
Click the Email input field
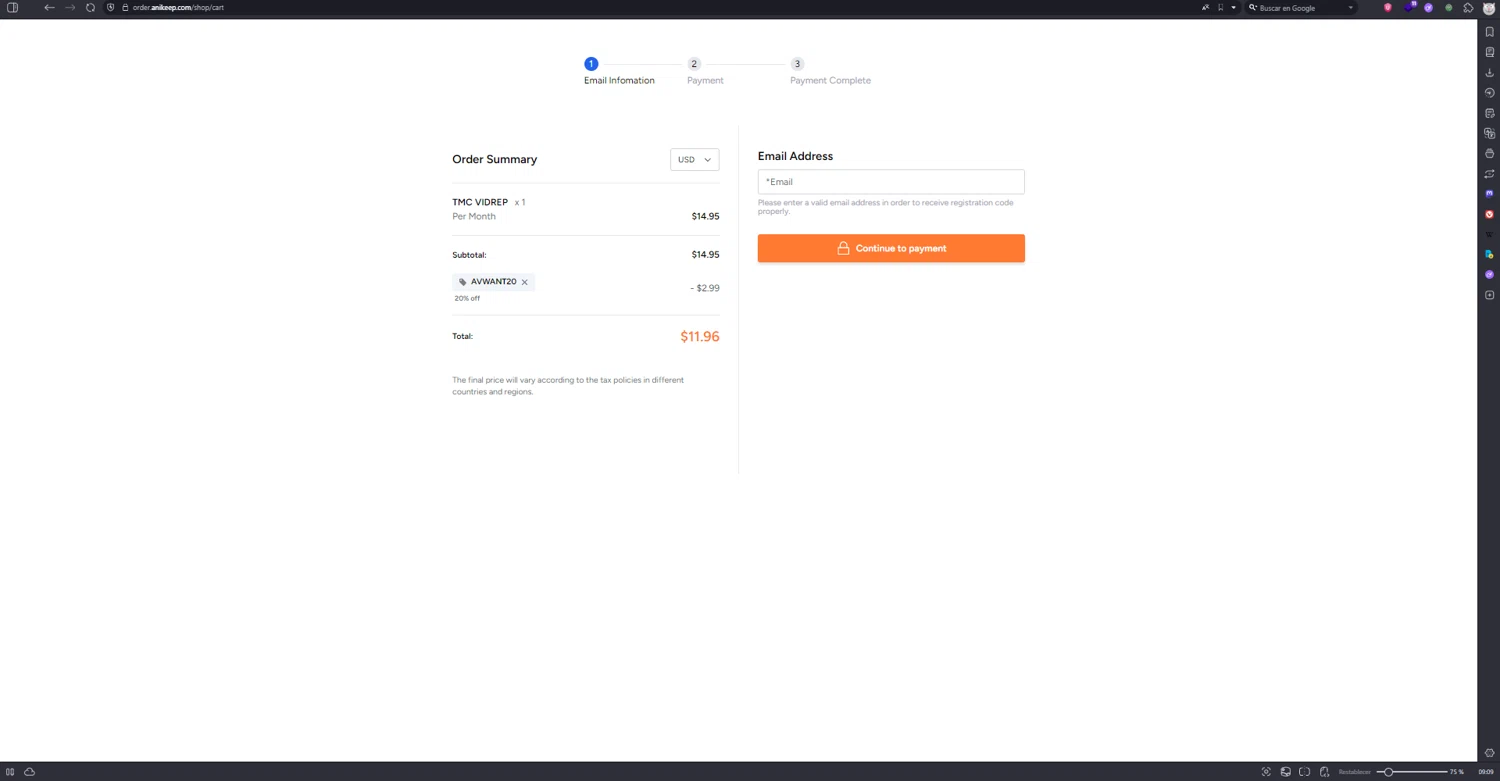tap(891, 182)
